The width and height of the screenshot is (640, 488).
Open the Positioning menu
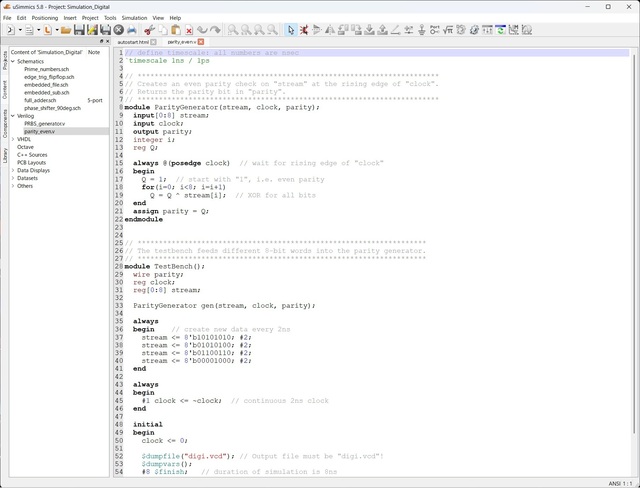pos(45,18)
